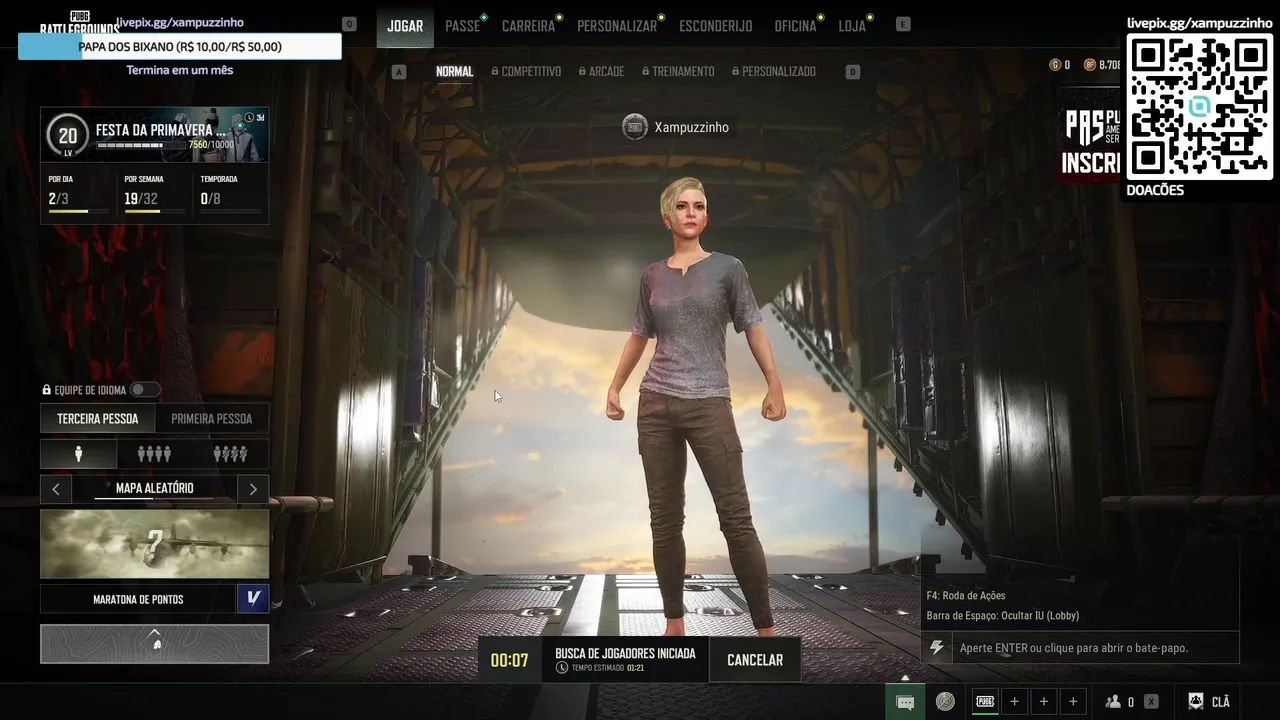The image size is (1280, 720).
Task: Click the Xampuzzinho player name
Action: click(x=692, y=127)
